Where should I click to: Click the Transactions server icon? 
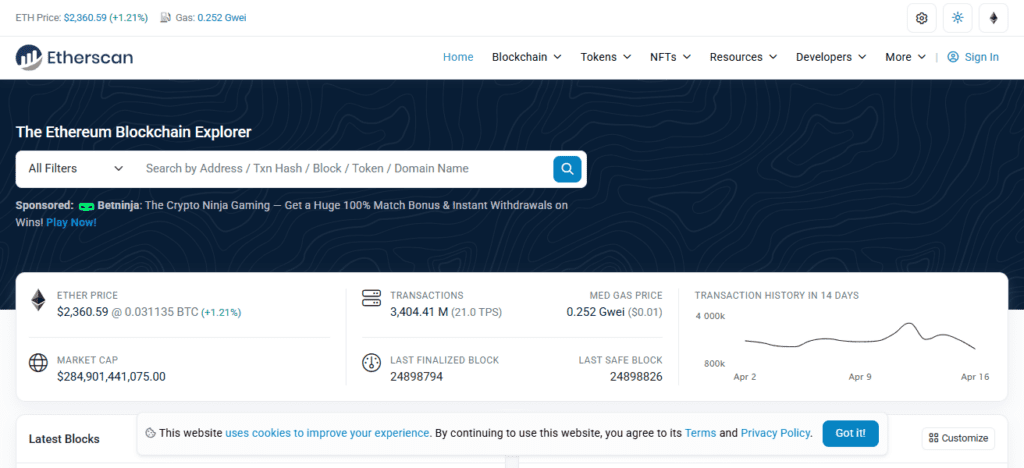tap(371, 298)
